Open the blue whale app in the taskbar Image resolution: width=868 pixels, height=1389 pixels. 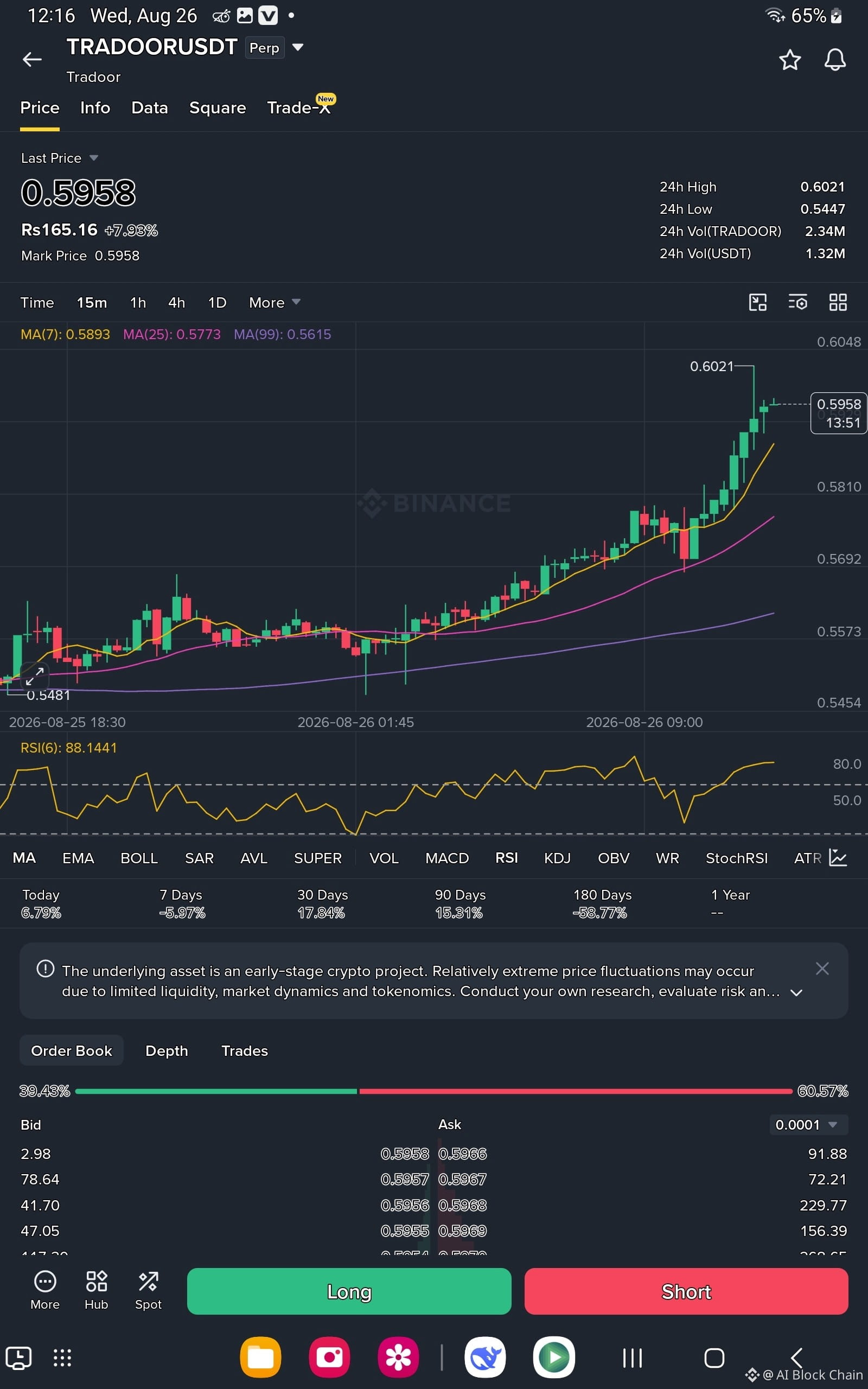[485, 1358]
